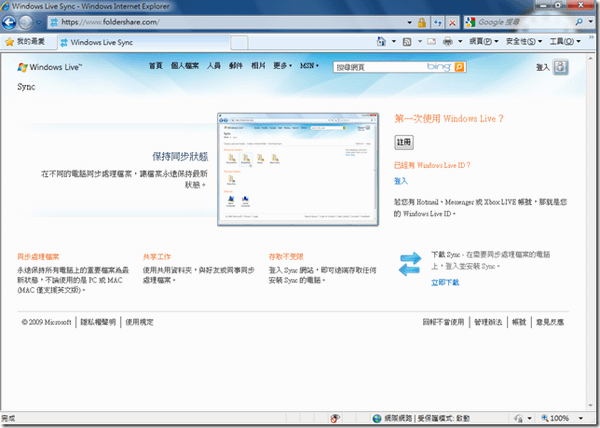Click the 100% zoom level button
This screenshot has width=600, height=428.
[x=555, y=418]
